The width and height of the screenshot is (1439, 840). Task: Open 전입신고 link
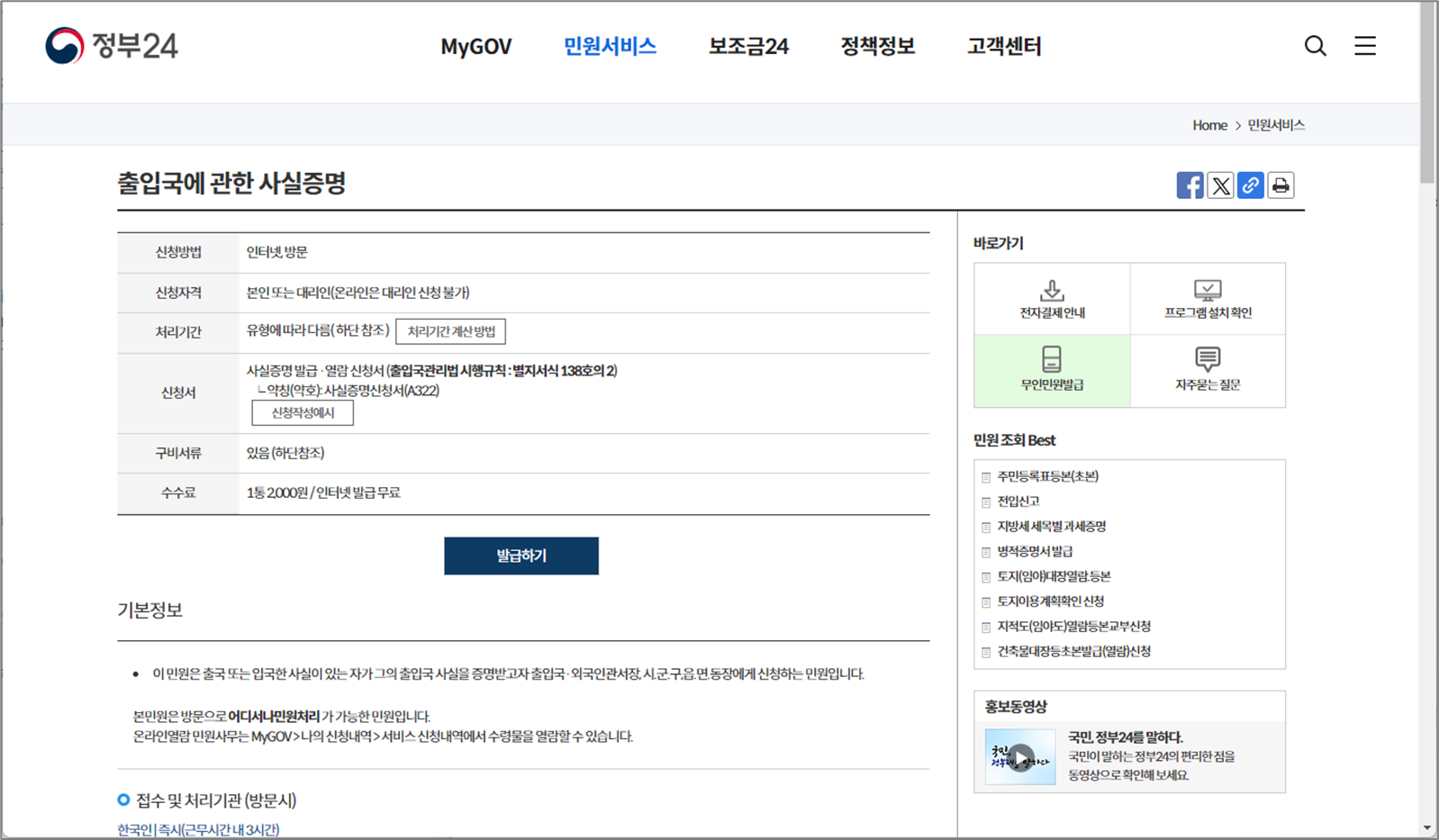pos(1018,501)
